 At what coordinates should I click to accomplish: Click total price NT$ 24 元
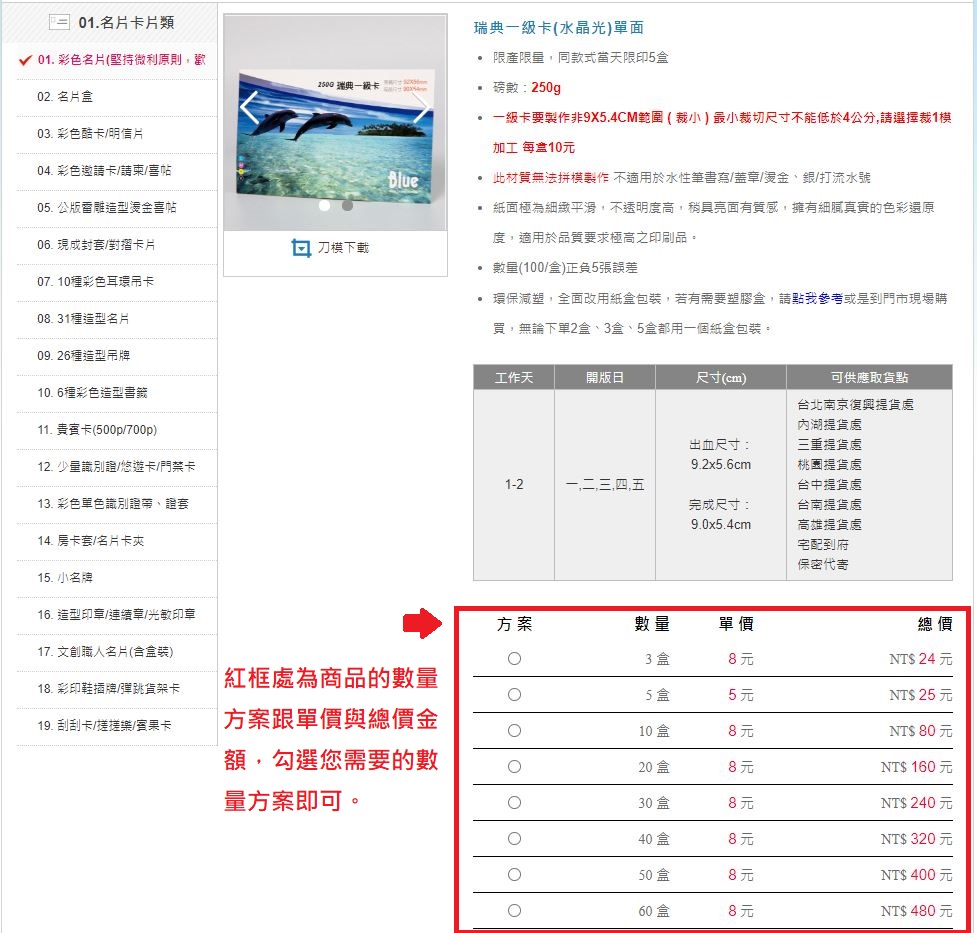tap(920, 659)
